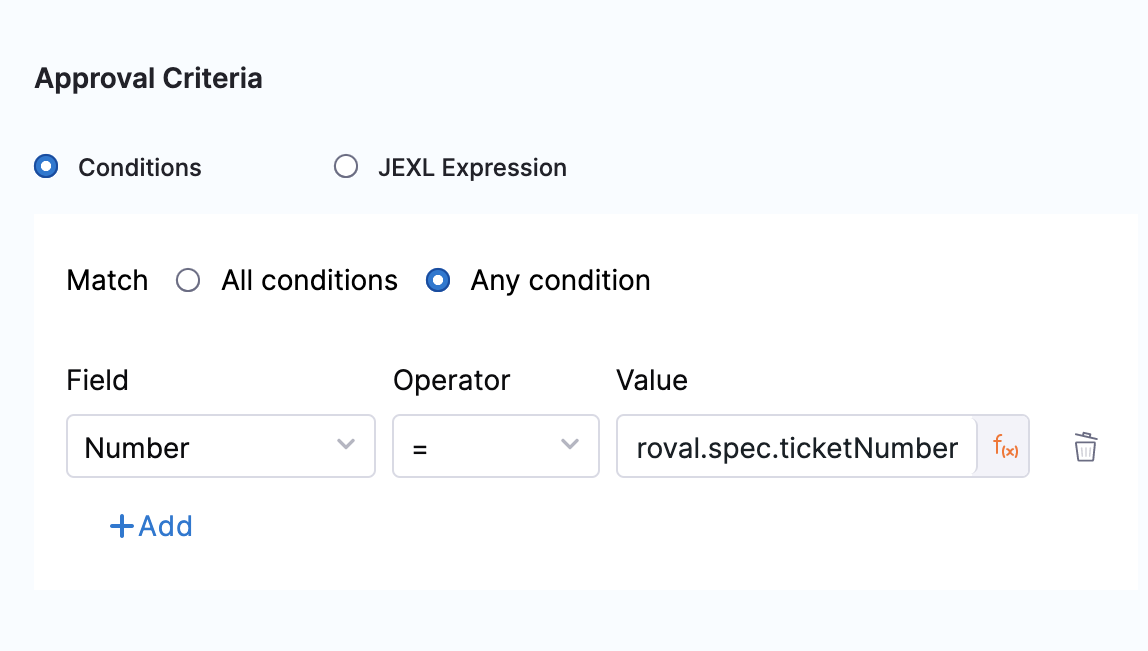Screen dimensions: 1148x651
Task: Click the JEXL Expression label text
Action: click(x=472, y=168)
